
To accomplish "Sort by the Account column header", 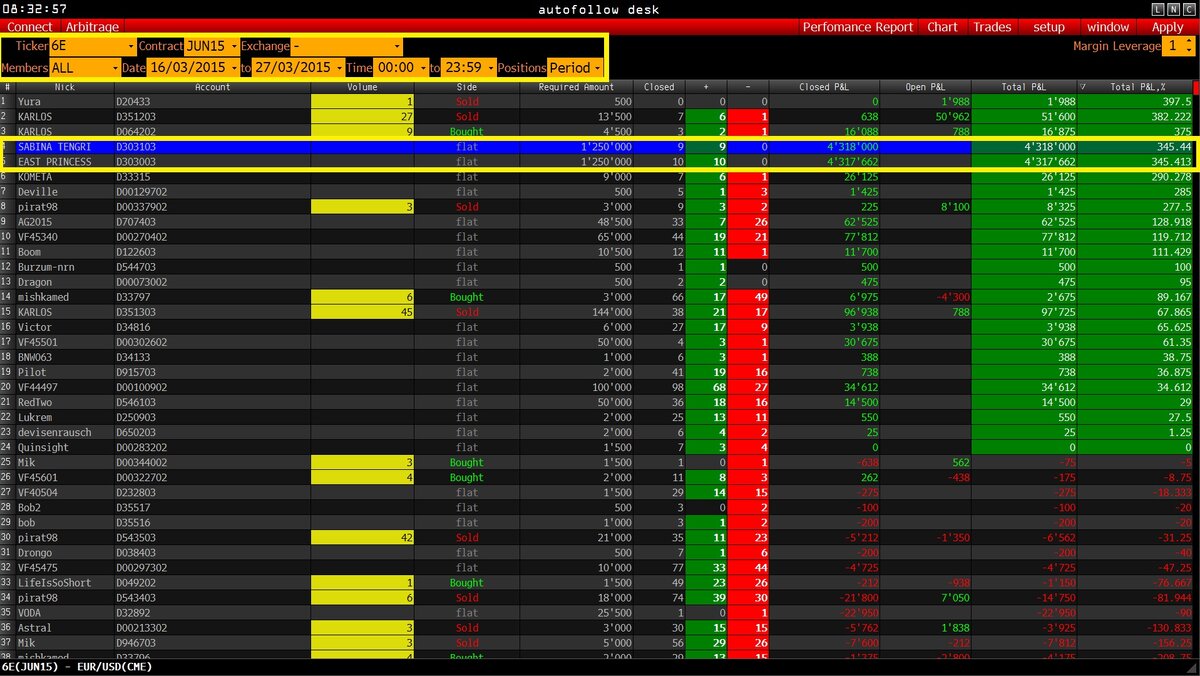I will coord(212,87).
